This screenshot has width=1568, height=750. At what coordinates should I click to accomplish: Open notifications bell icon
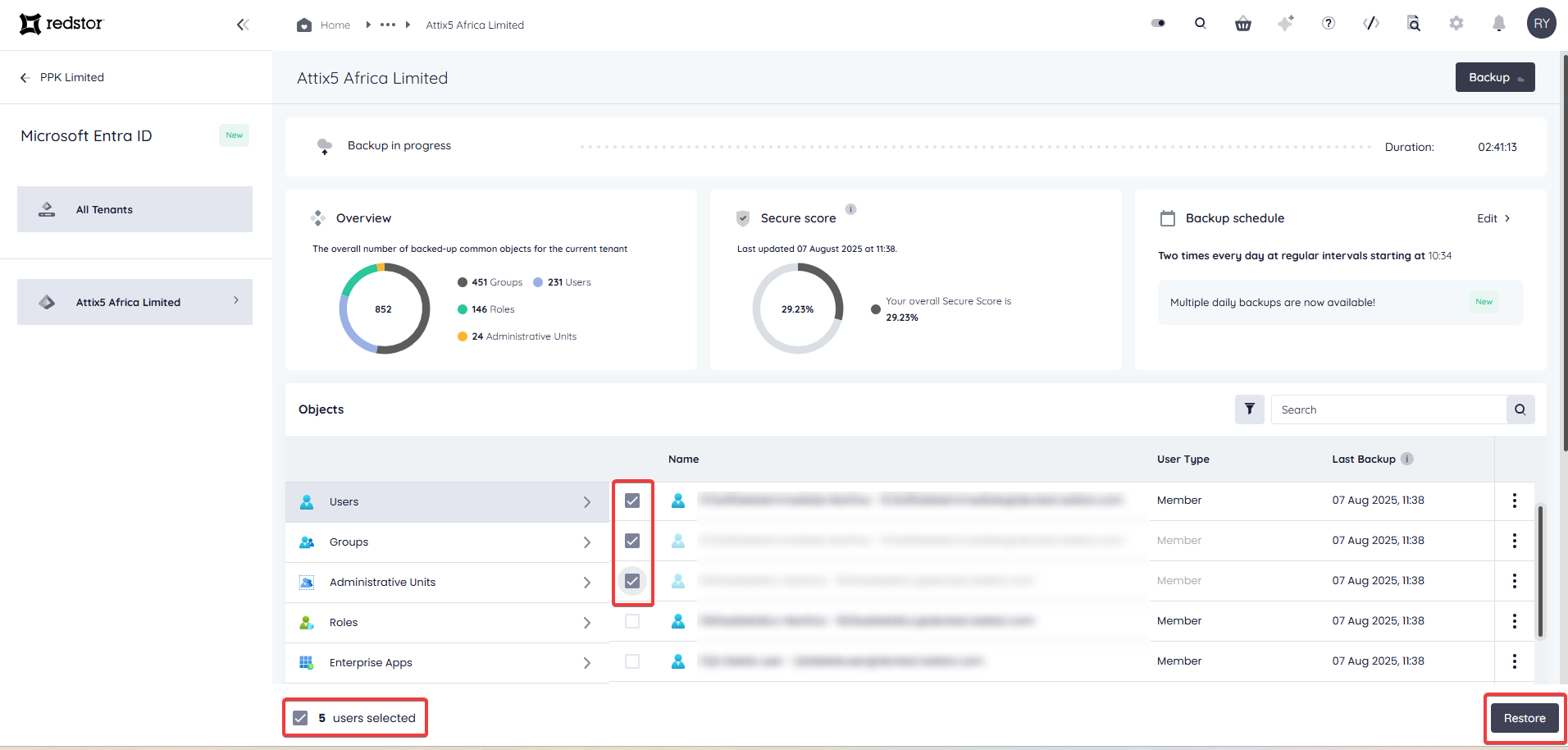click(1499, 23)
